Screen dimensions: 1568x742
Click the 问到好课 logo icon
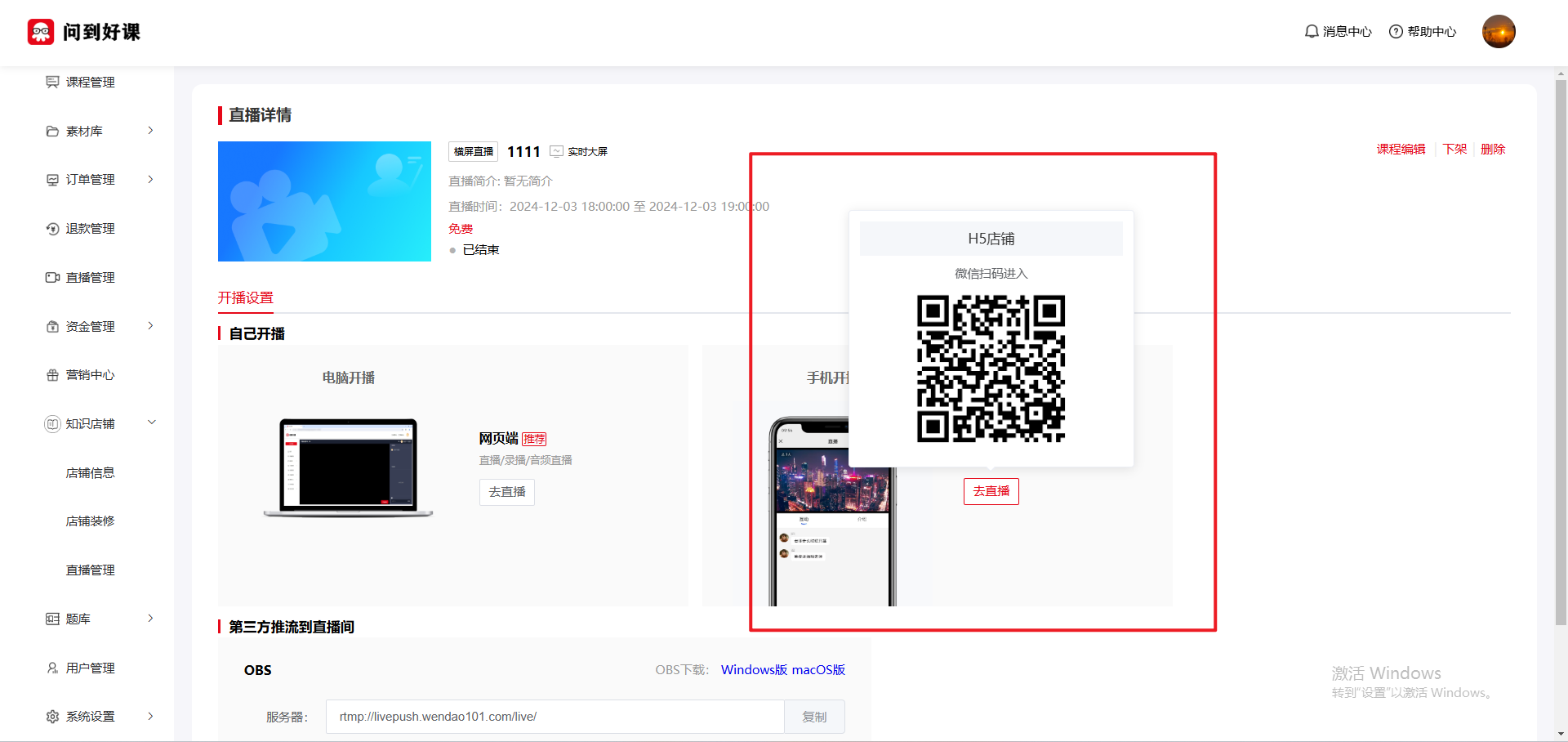pos(41,32)
